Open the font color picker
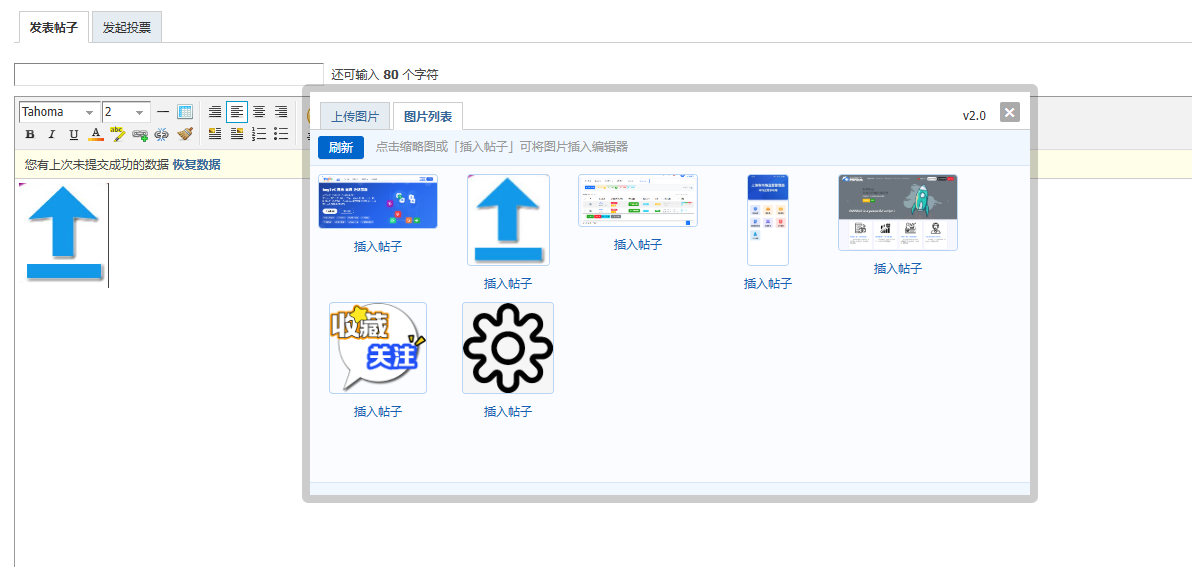This screenshot has height=567, width=1192. 96,135
